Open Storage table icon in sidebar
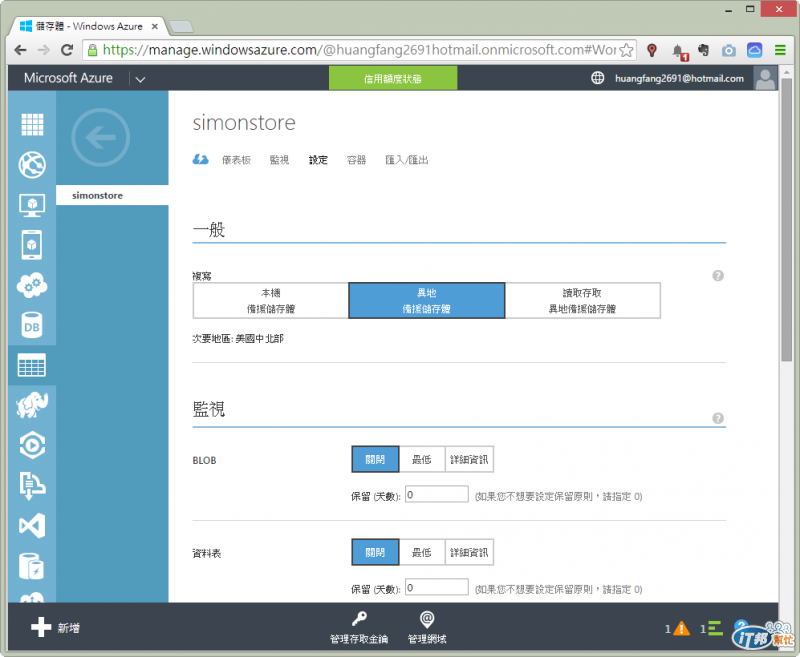The image size is (800, 657). (x=32, y=365)
